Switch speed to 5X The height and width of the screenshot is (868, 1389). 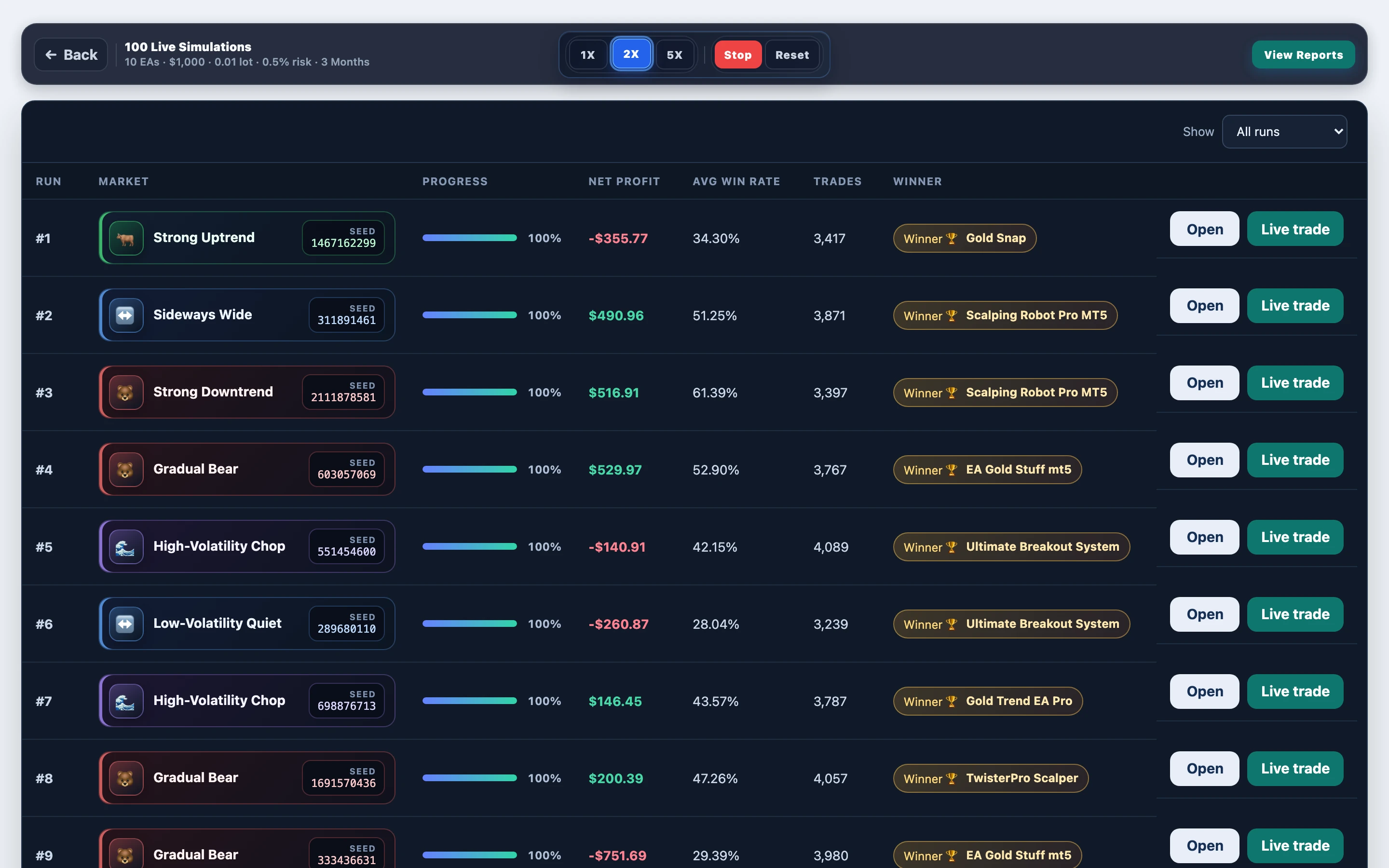pyautogui.click(x=674, y=54)
